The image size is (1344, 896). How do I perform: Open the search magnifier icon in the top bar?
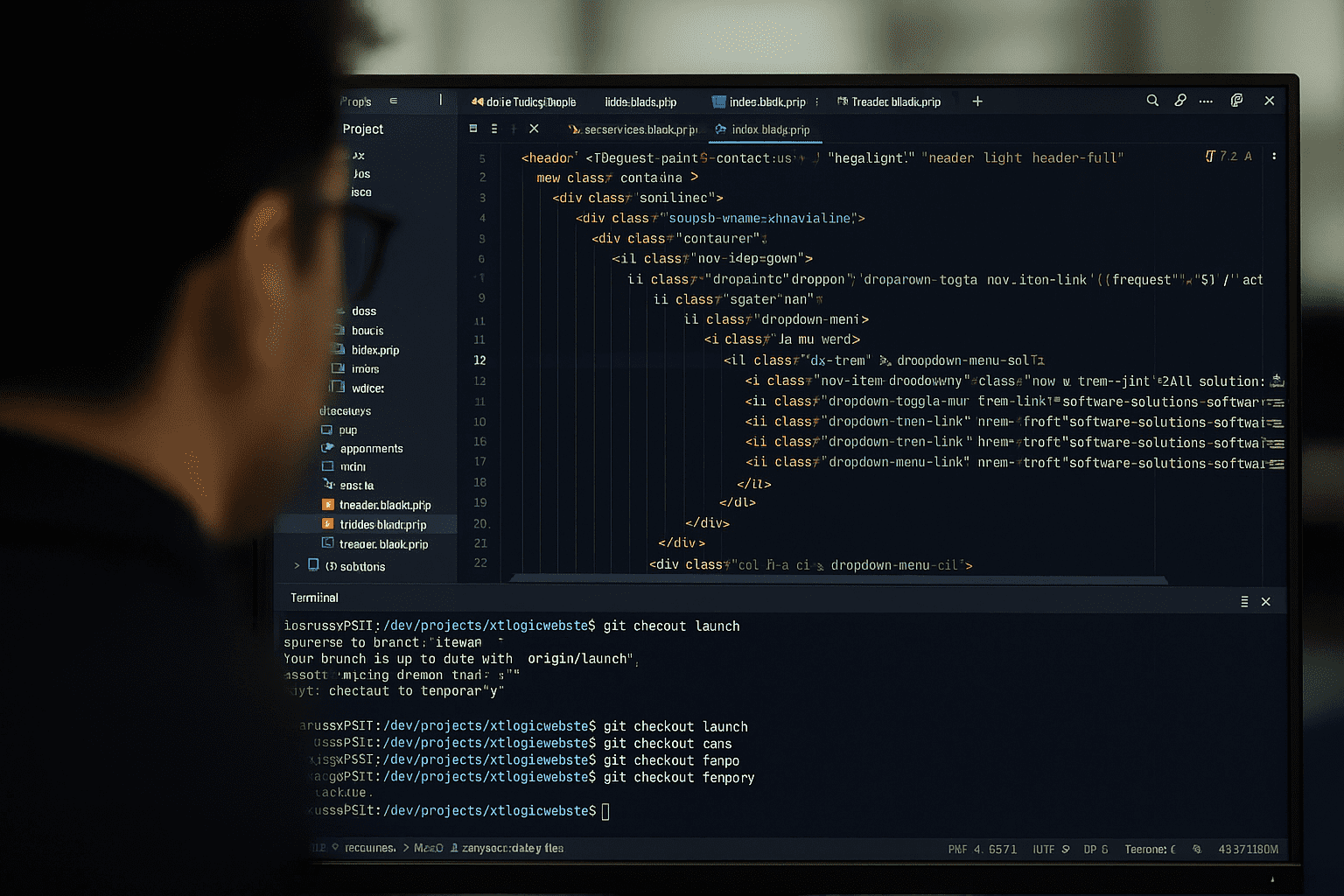1152,101
